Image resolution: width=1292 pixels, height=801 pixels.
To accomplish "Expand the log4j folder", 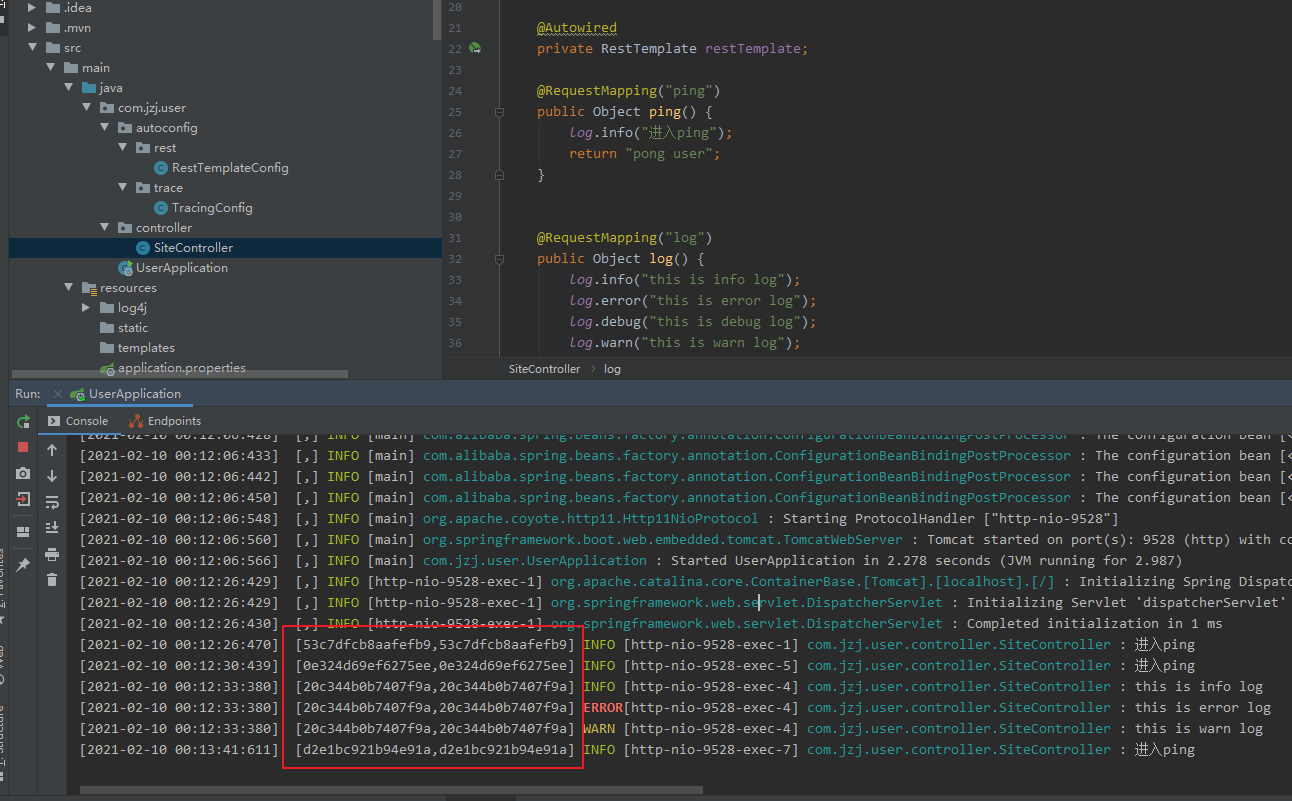I will (87, 308).
